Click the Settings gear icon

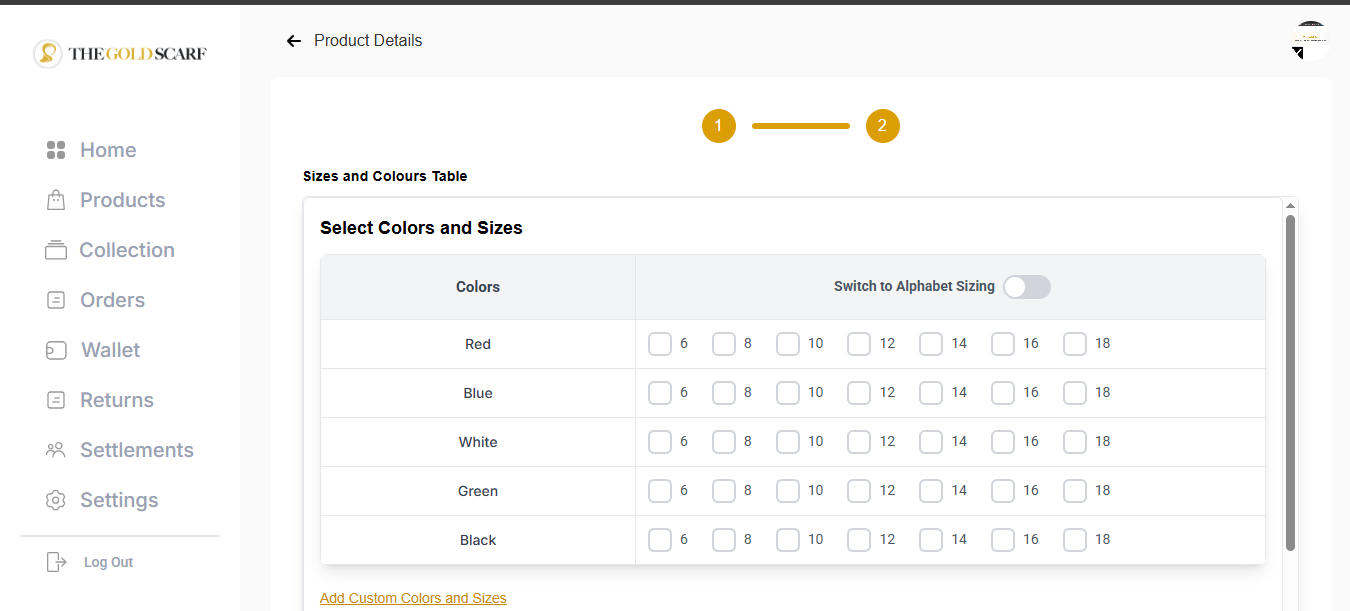pos(56,500)
